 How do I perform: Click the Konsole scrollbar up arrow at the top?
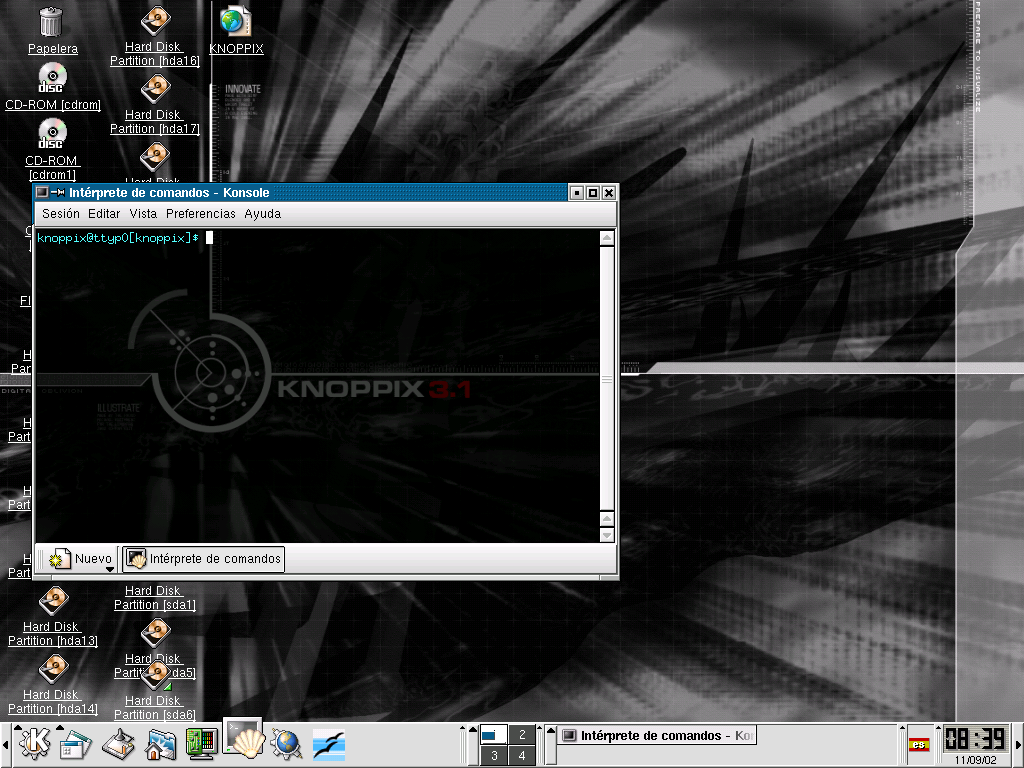(x=607, y=238)
